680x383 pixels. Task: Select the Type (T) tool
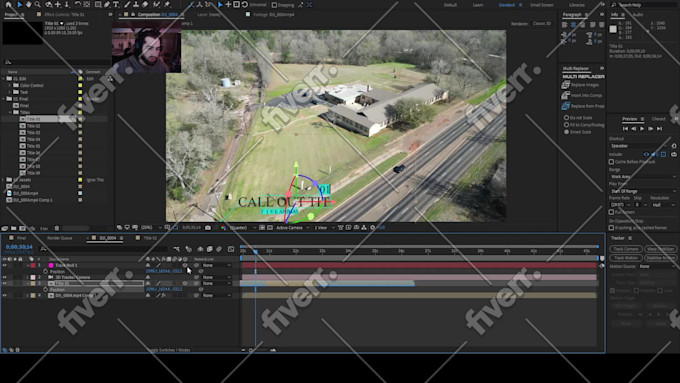pos(116,4)
